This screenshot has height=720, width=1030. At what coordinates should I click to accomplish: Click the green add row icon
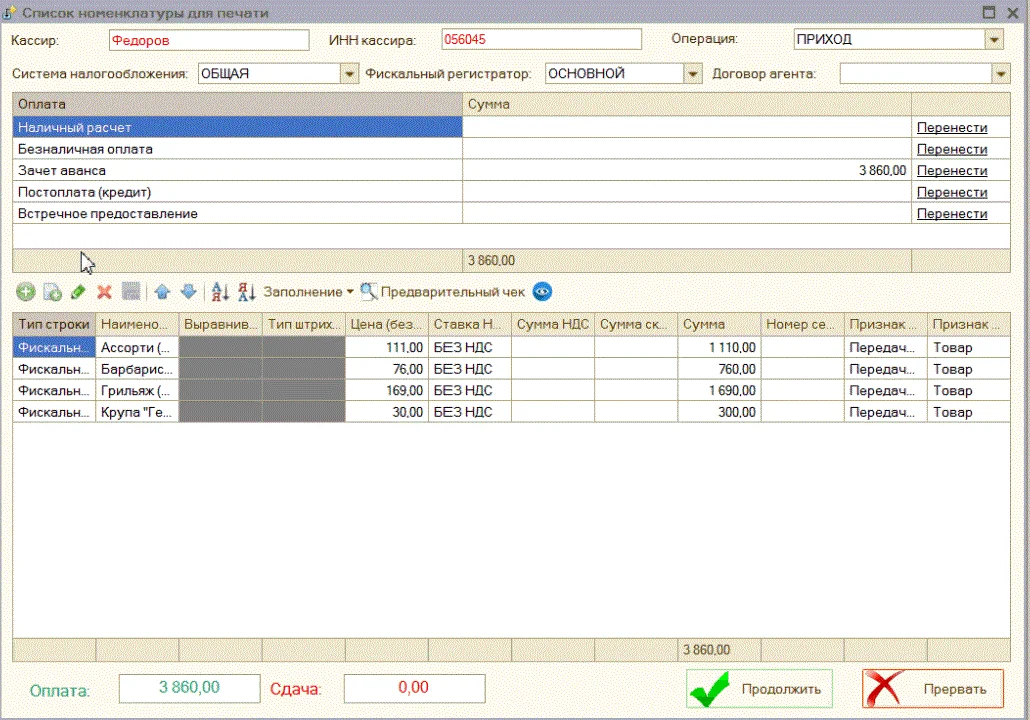coord(26,292)
